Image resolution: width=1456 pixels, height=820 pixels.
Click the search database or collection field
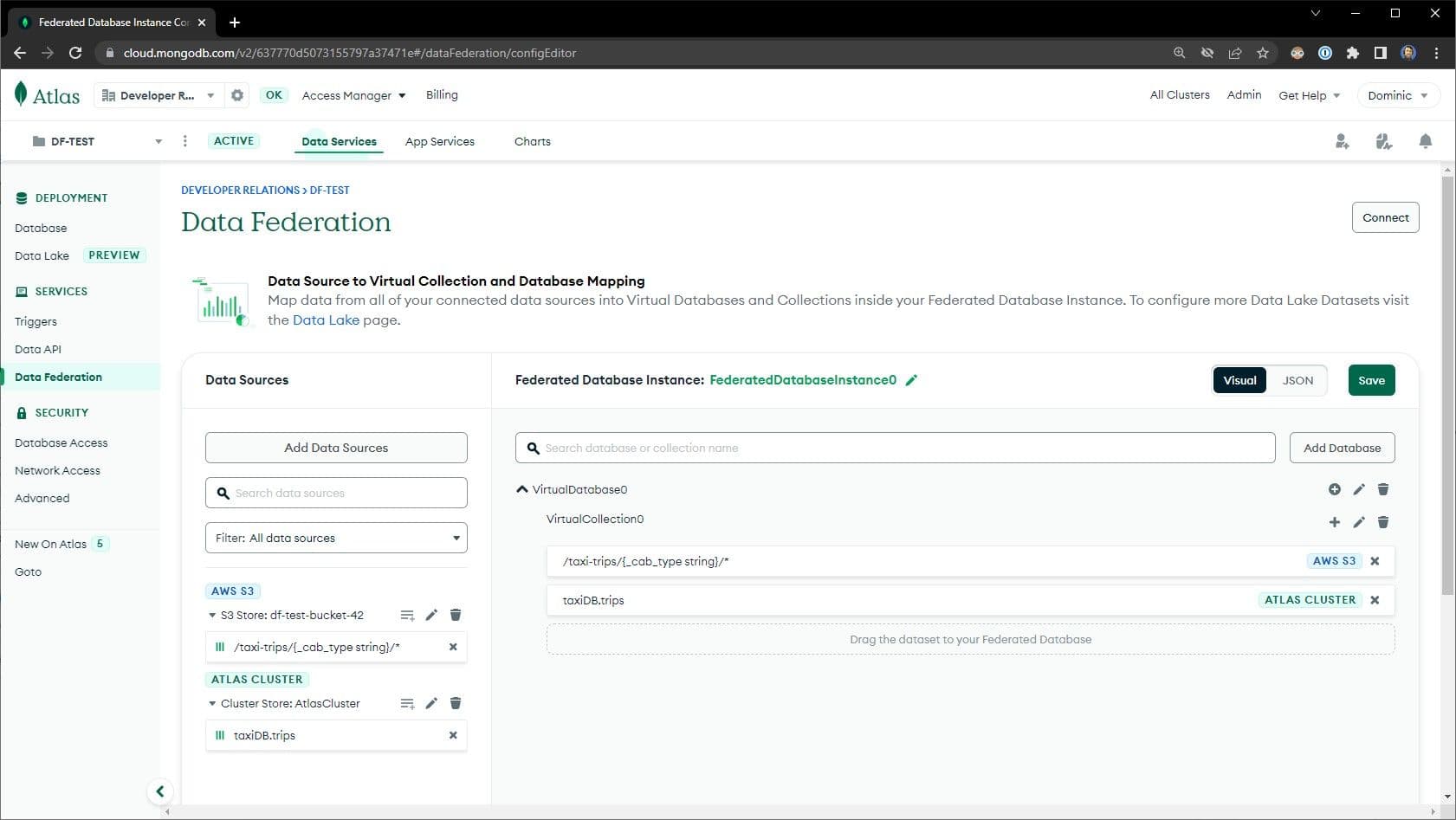895,448
